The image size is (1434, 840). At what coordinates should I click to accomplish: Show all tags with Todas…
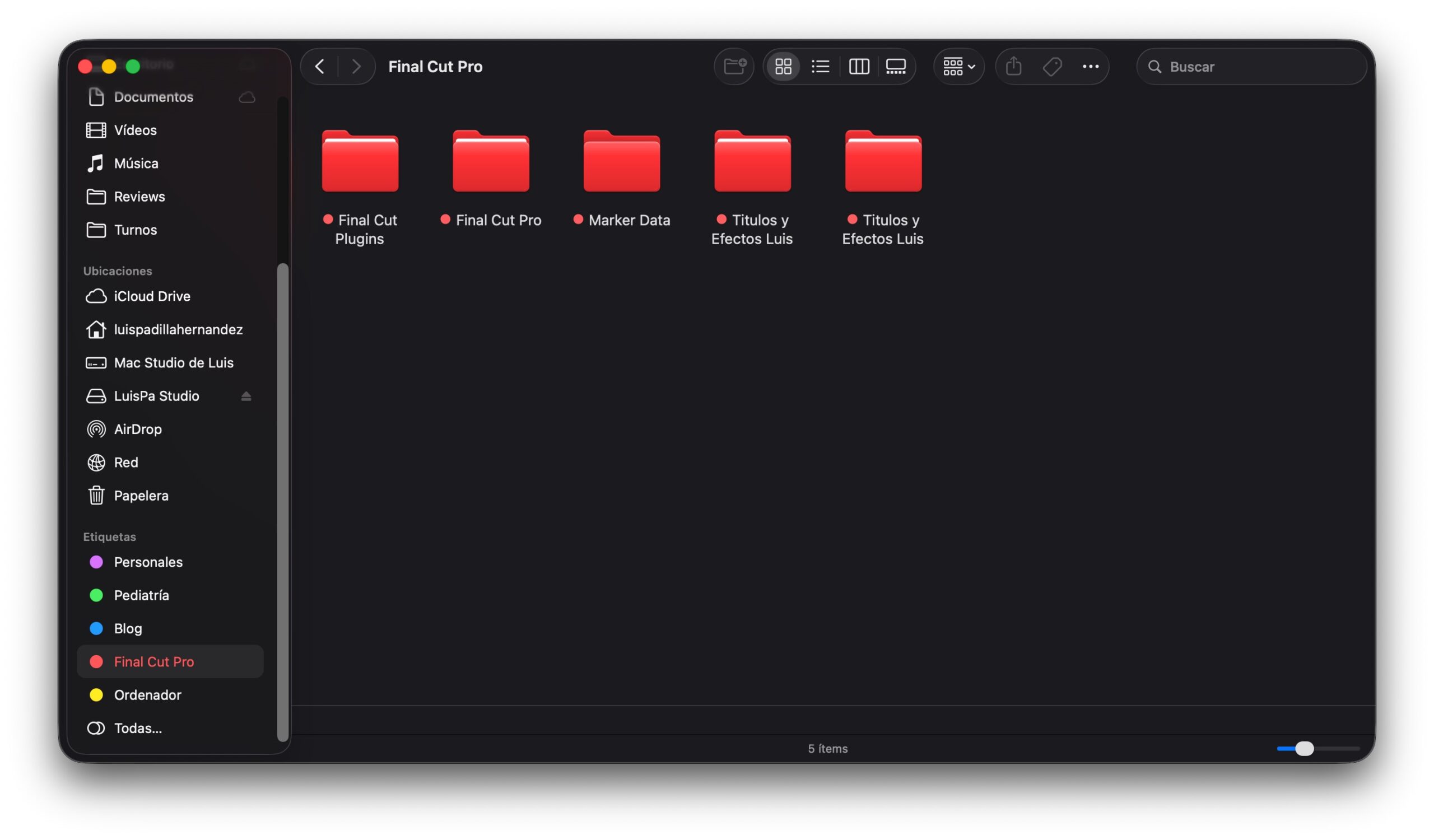pyautogui.click(x=170, y=728)
